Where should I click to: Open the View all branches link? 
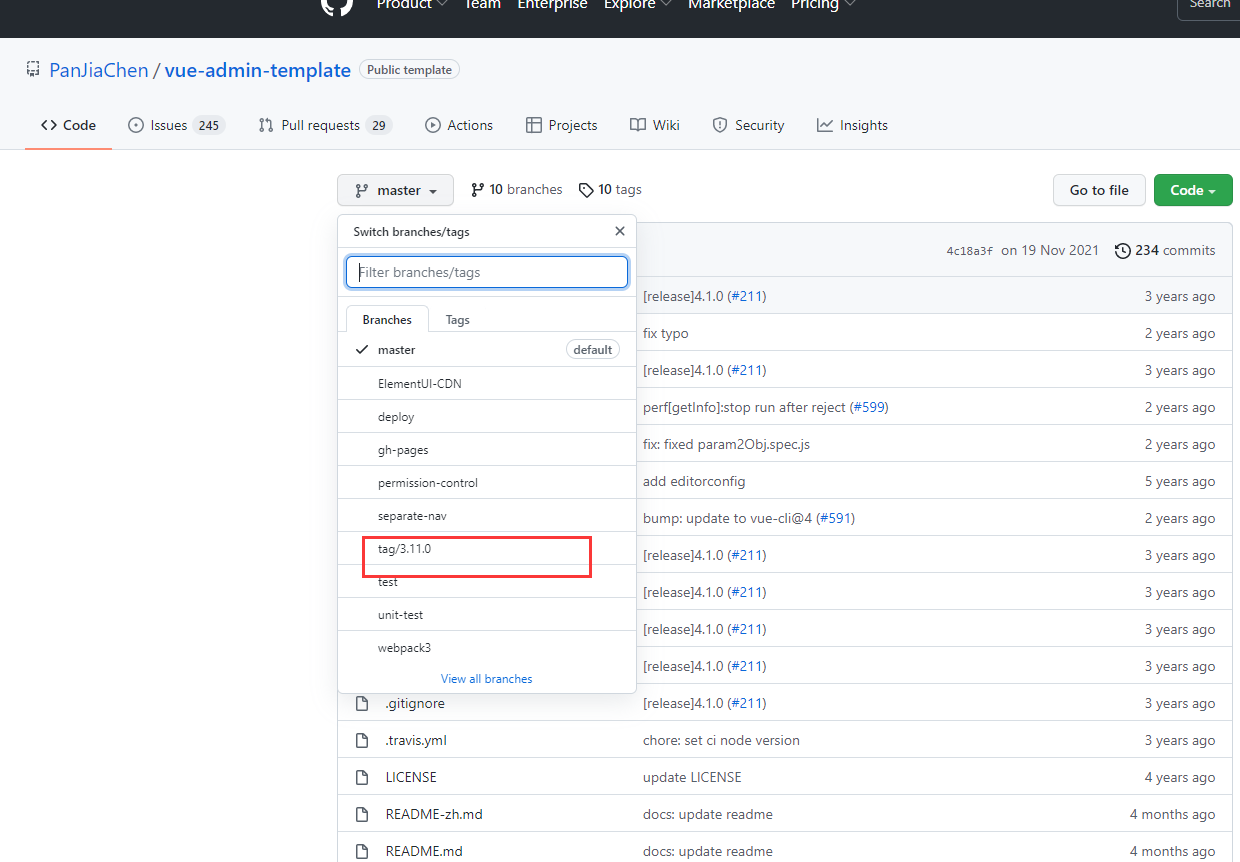click(x=486, y=678)
